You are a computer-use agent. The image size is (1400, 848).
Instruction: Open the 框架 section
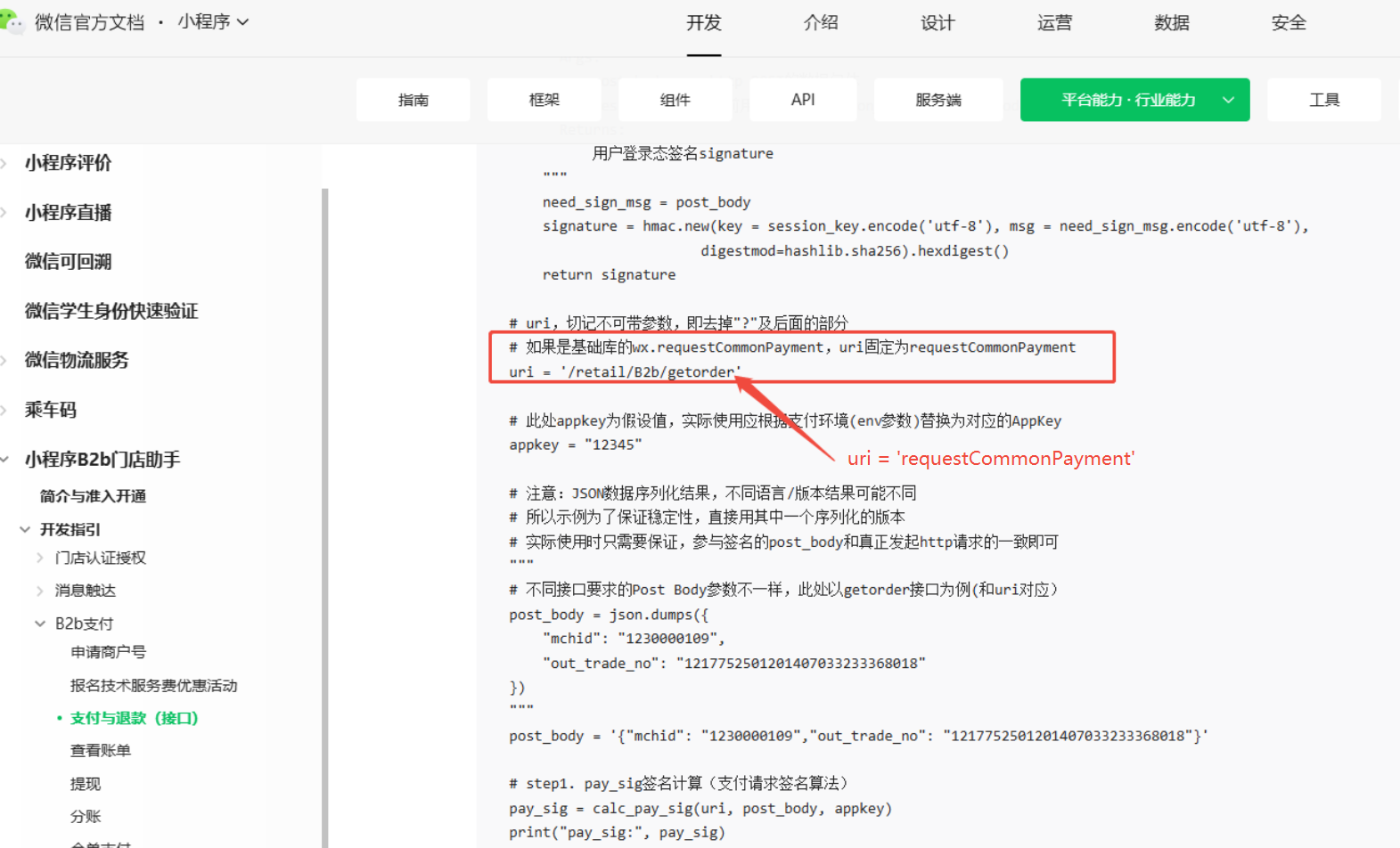pyautogui.click(x=544, y=100)
